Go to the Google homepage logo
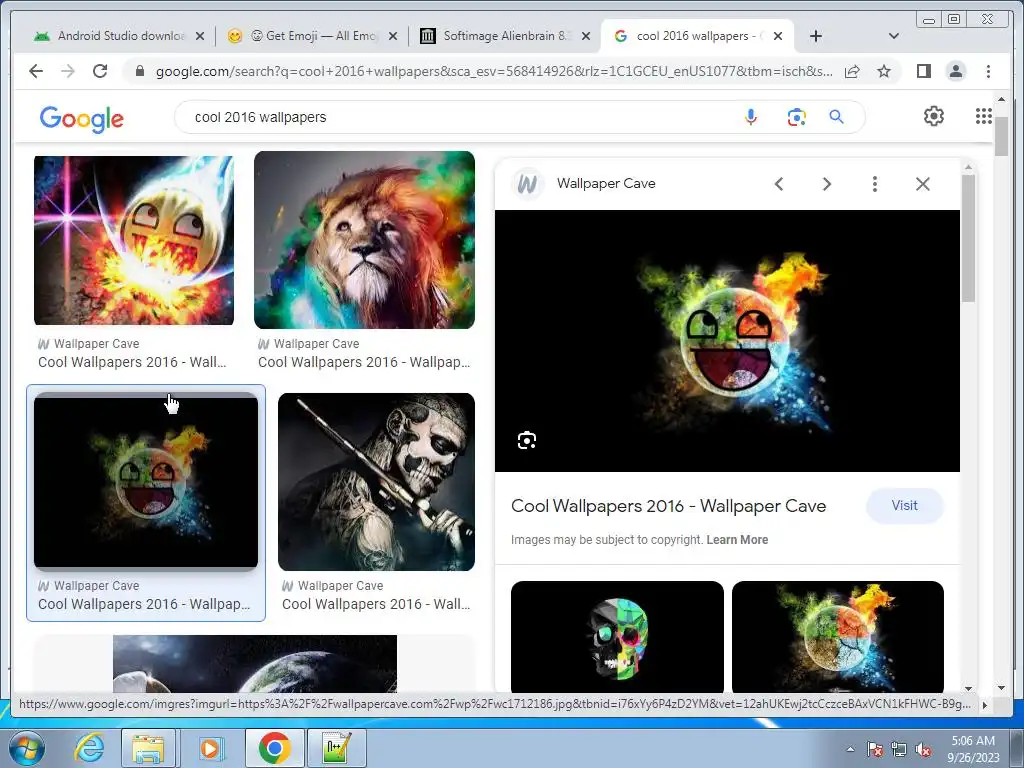The width and height of the screenshot is (1024, 768). 82,119
